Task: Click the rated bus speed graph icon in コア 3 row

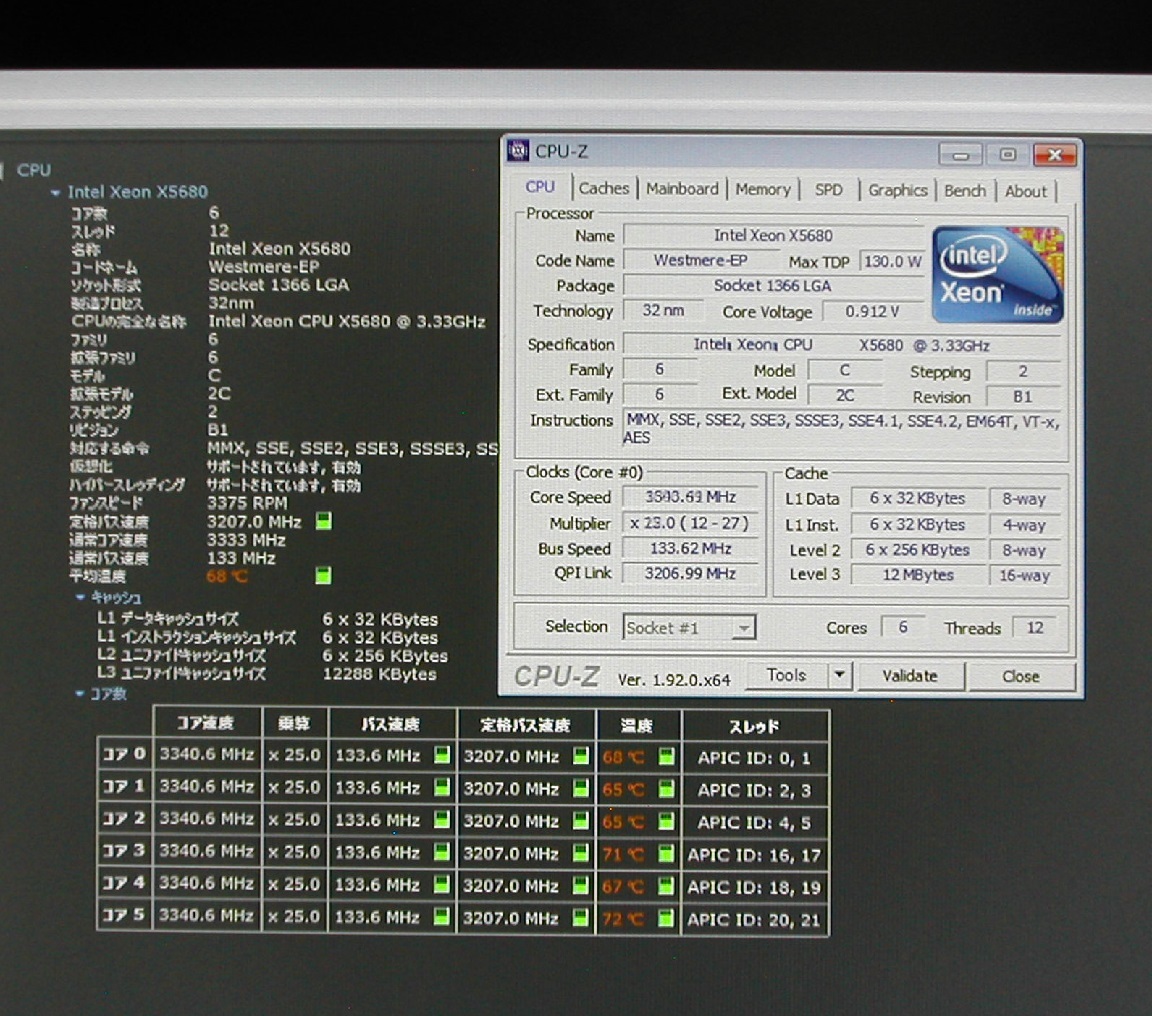Action: click(x=581, y=853)
